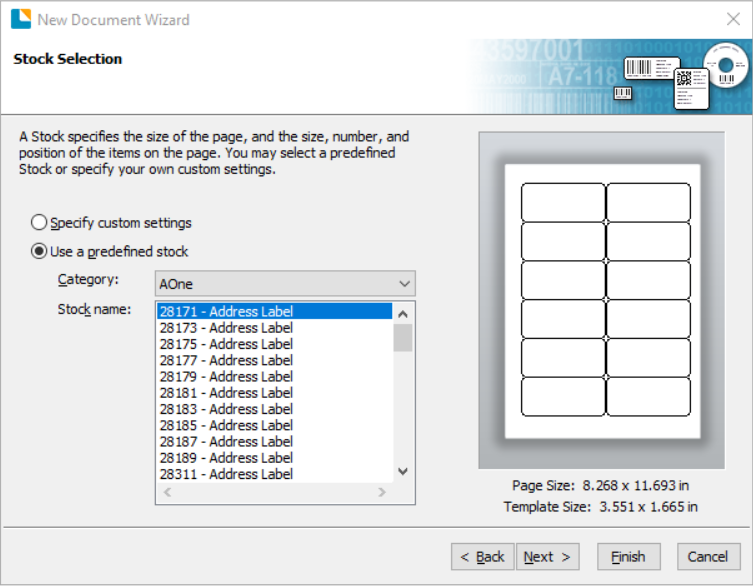Open the Category dropdown showing AOne
753x586 pixels.
point(285,284)
